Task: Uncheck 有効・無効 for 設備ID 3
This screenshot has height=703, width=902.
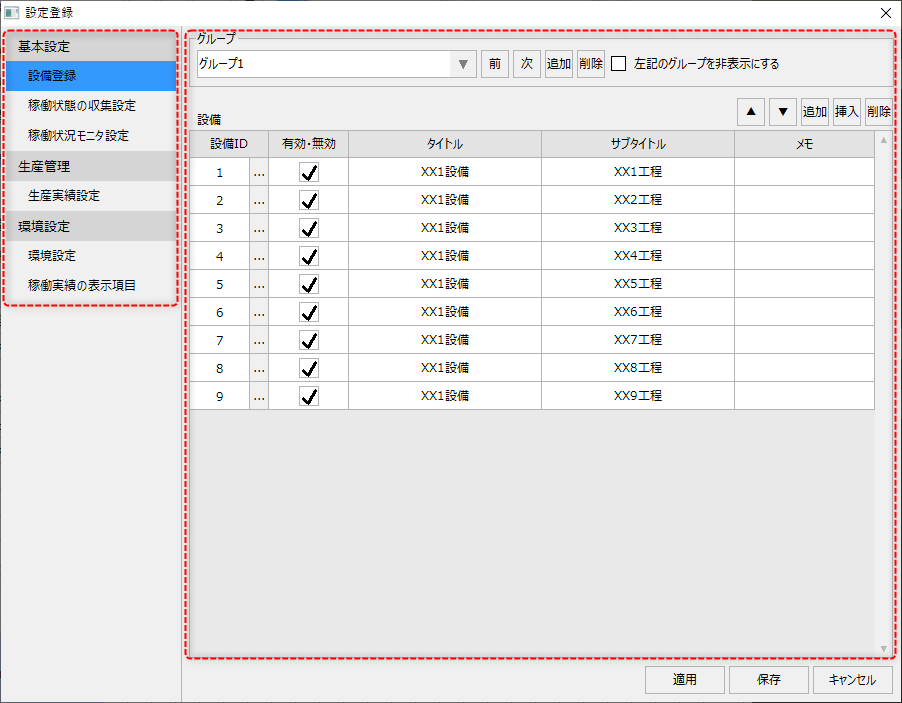Action: pos(309,227)
